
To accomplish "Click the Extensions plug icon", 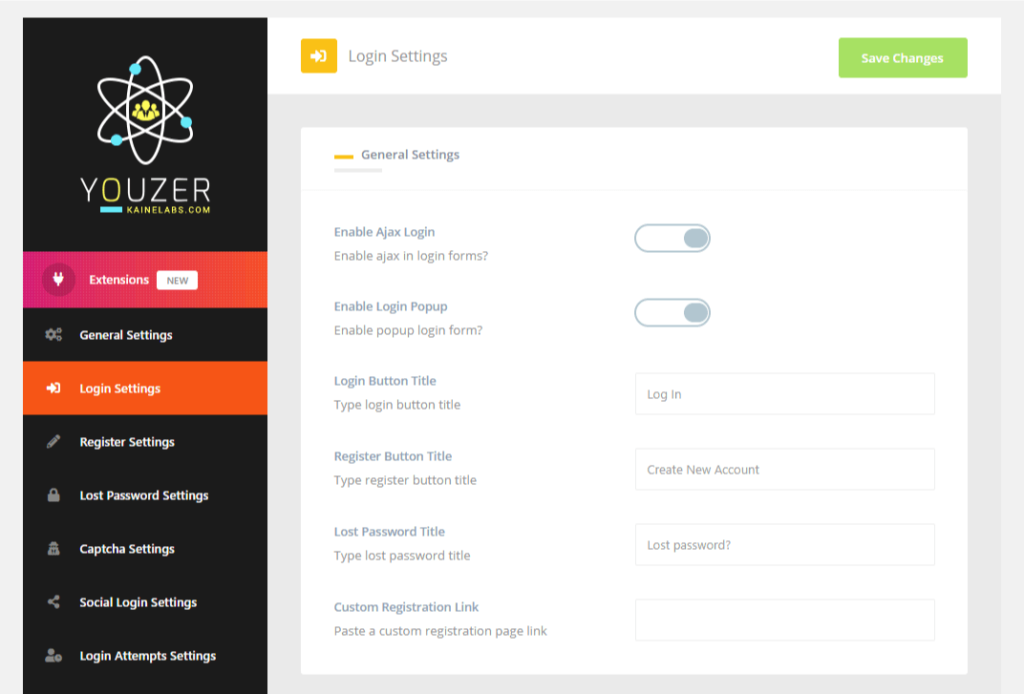I will pyautogui.click(x=58, y=279).
